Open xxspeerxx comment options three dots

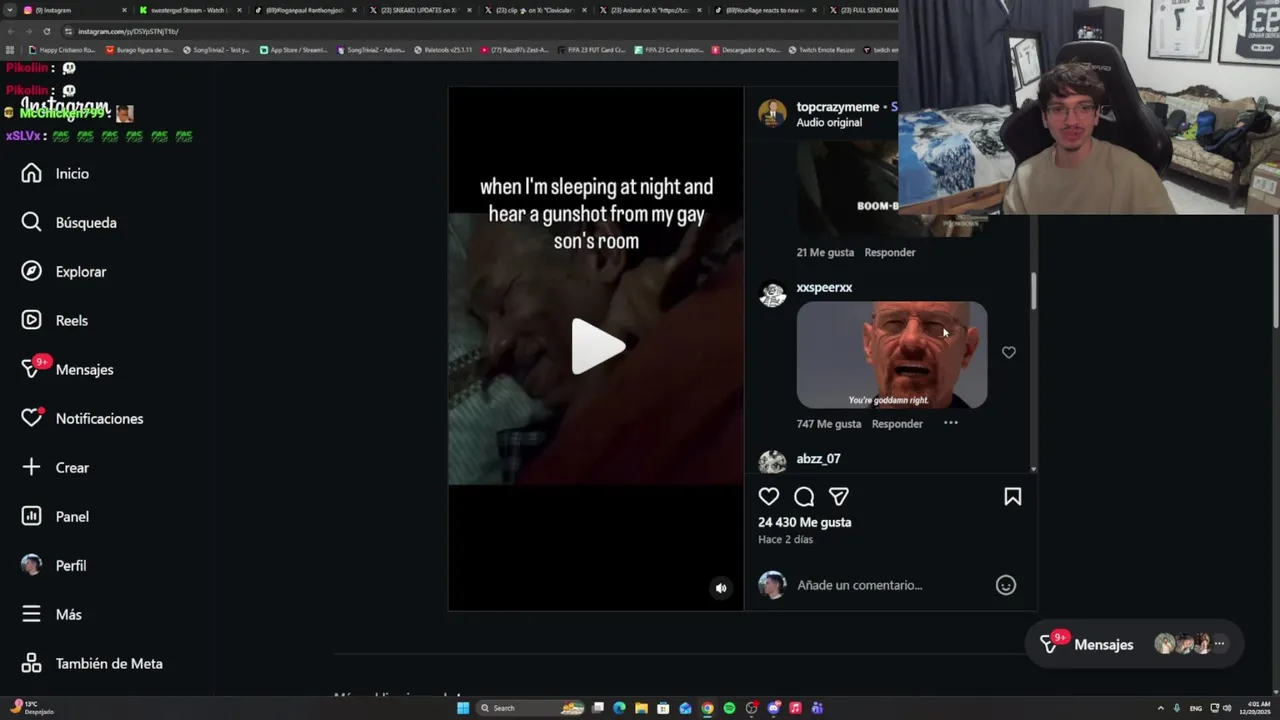tap(951, 423)
